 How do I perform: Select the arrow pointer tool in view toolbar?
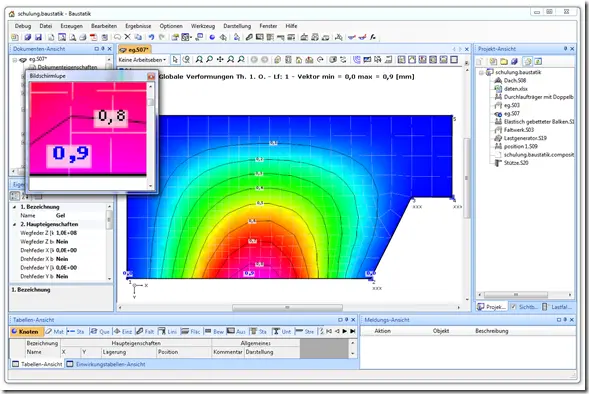click(x=175, y=60)
